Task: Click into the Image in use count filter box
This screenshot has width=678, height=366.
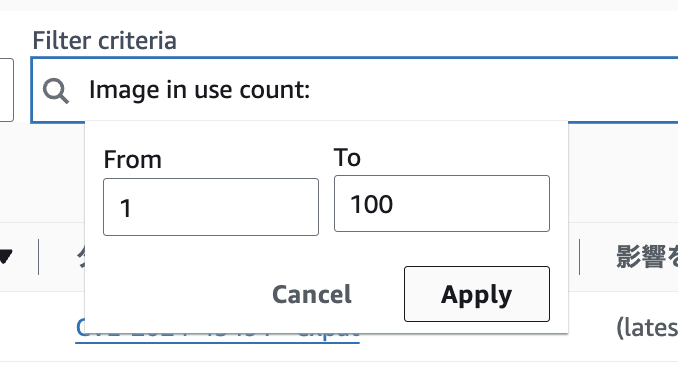Action: click(x=355, y=90)
